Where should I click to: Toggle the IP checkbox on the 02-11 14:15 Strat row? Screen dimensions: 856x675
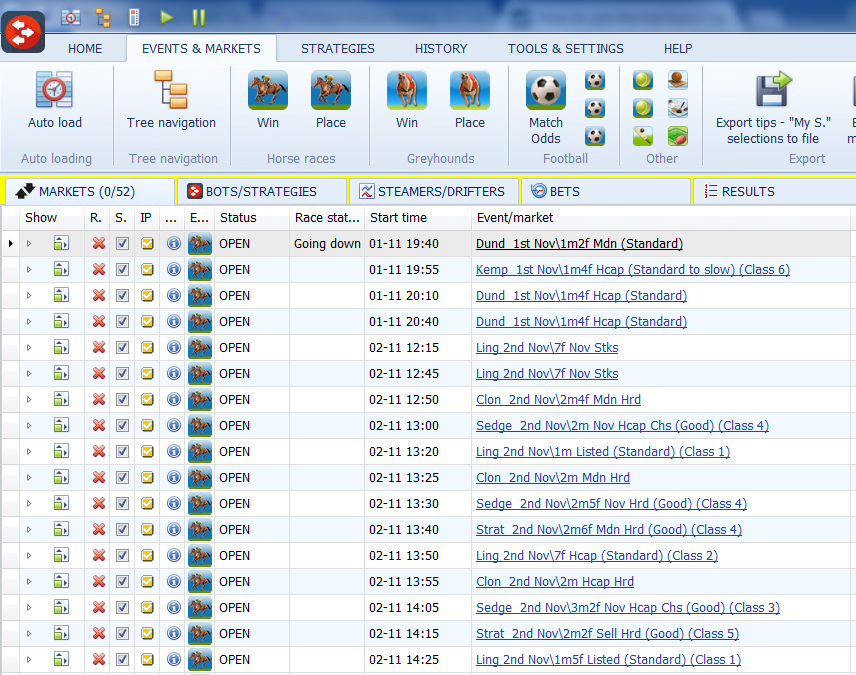[147, 634]
